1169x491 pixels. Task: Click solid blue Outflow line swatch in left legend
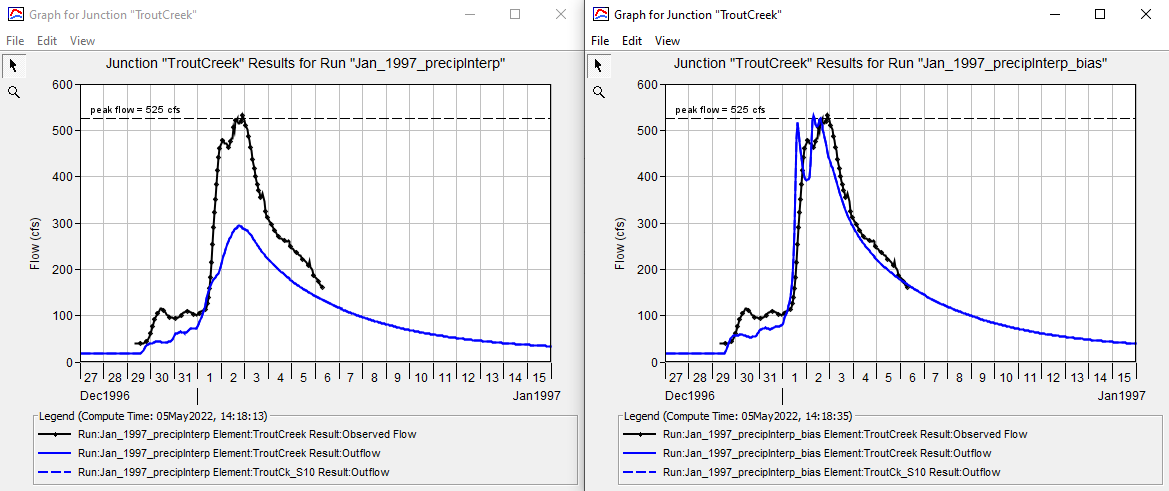[55, 452]
